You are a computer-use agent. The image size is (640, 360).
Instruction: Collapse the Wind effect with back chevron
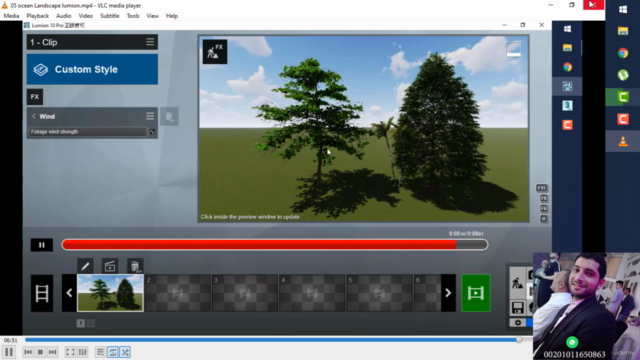click(x=34, y=116)
